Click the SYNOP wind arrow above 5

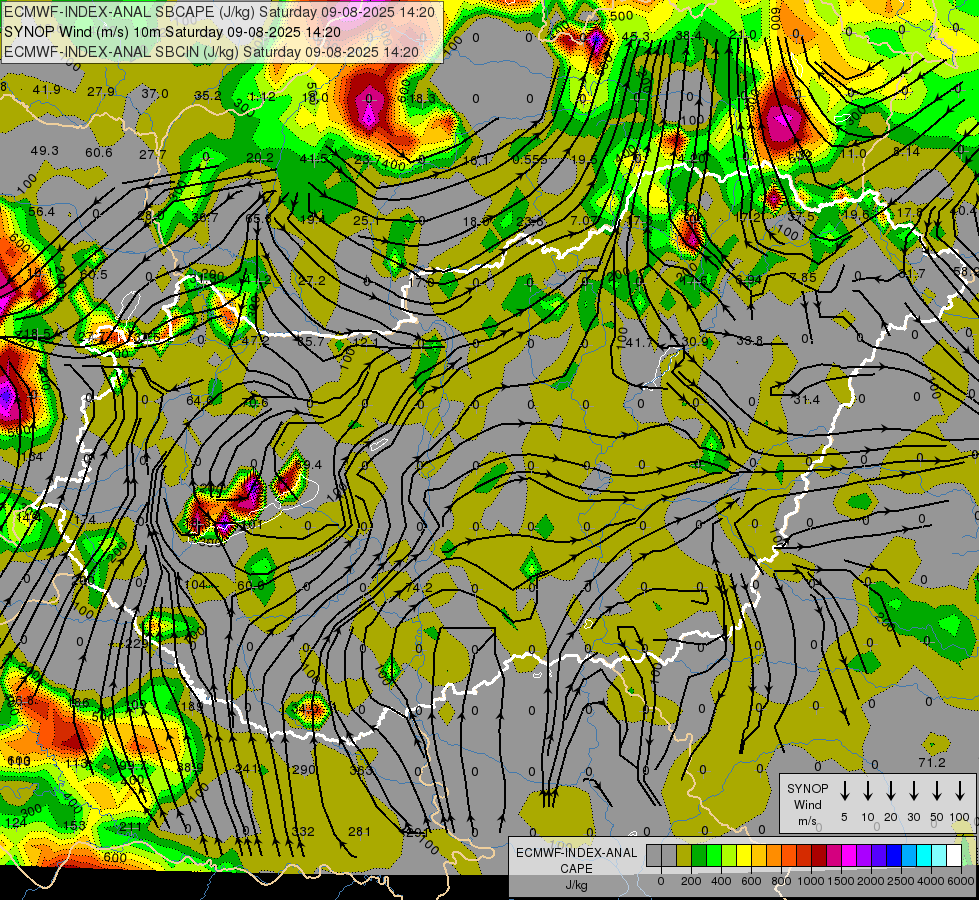844,791
